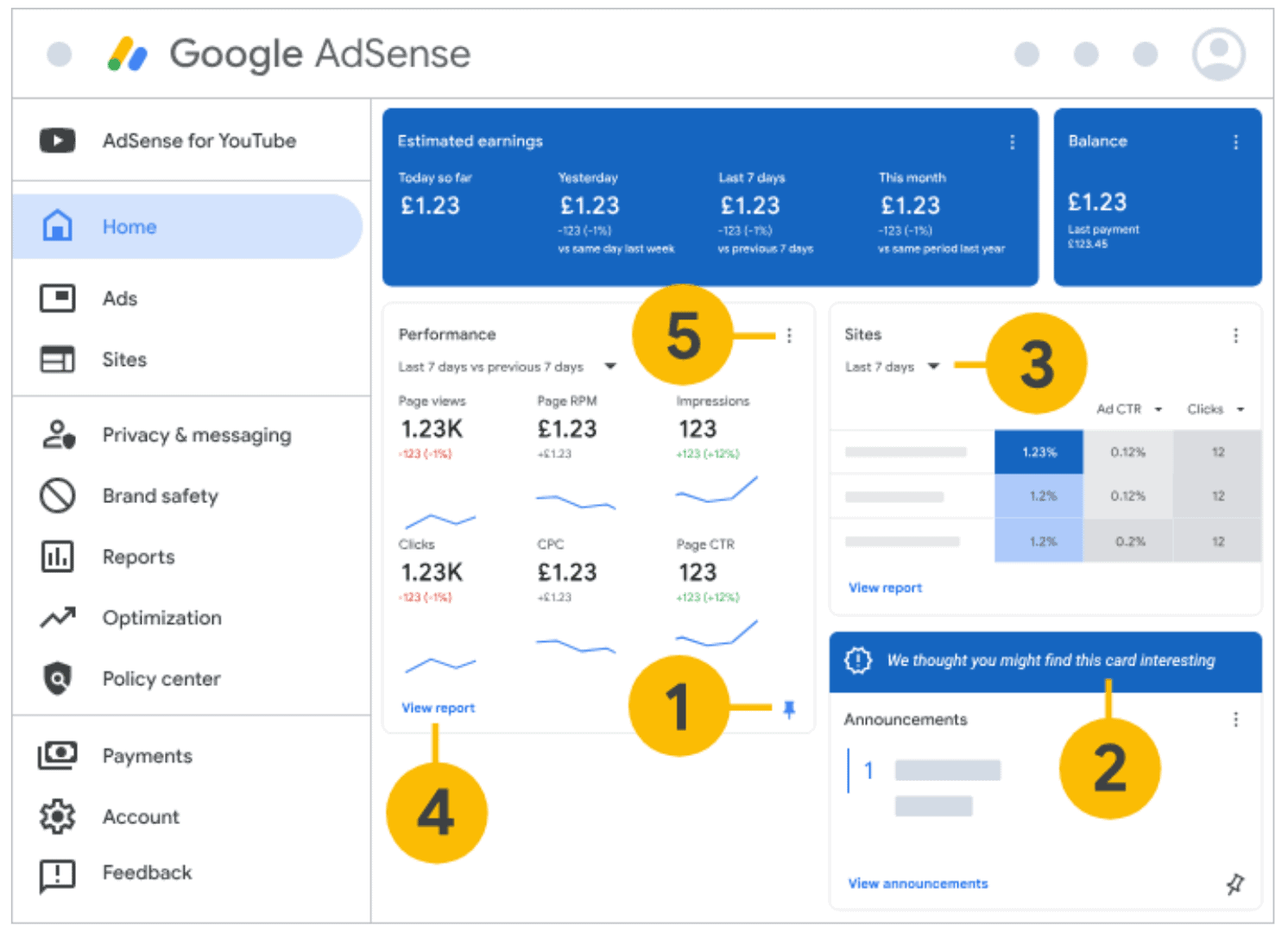Click the Account gear icon
The width and height of the screenshot is (1288, 932).
coord(57,816)
